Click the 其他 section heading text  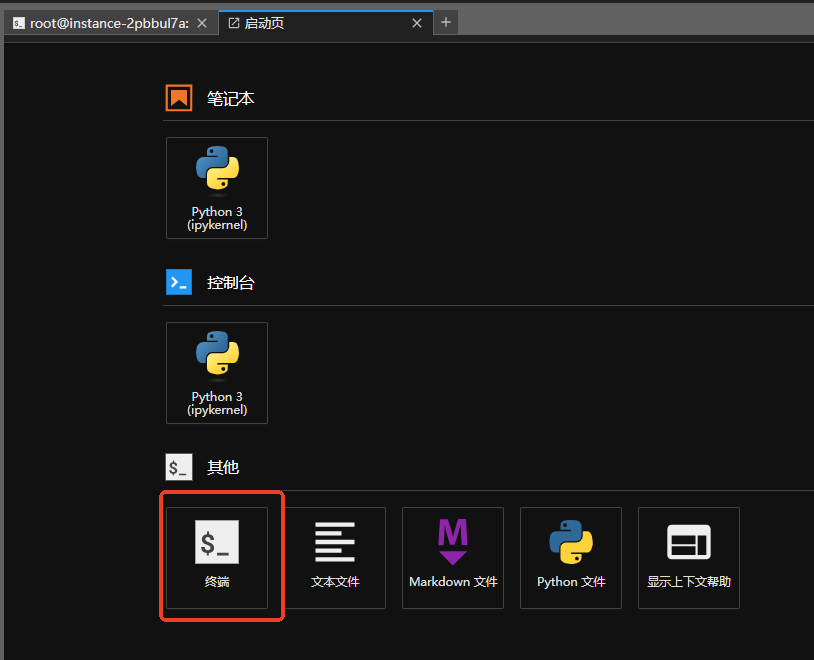click(223, 467)
